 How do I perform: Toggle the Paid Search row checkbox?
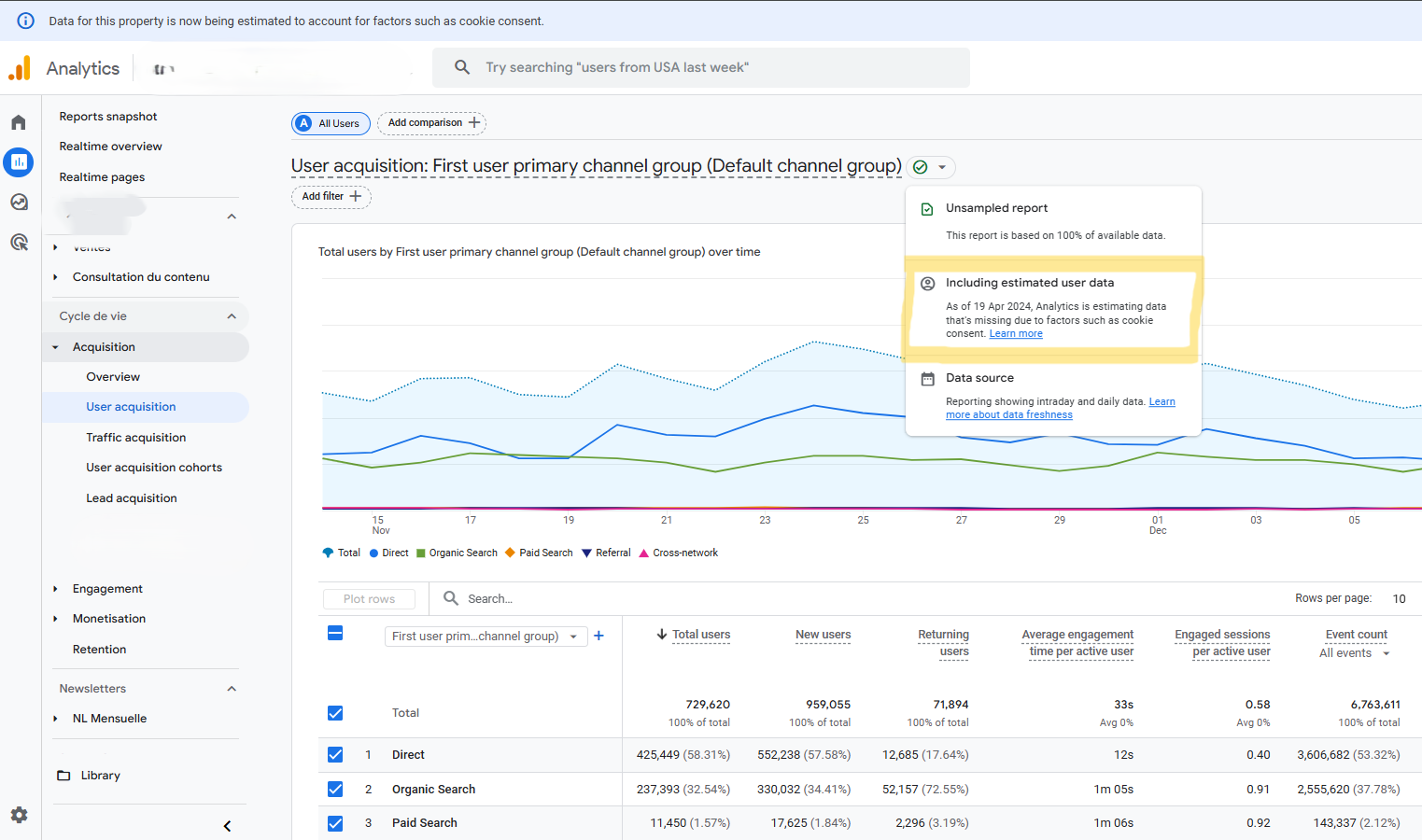[335, 823]
